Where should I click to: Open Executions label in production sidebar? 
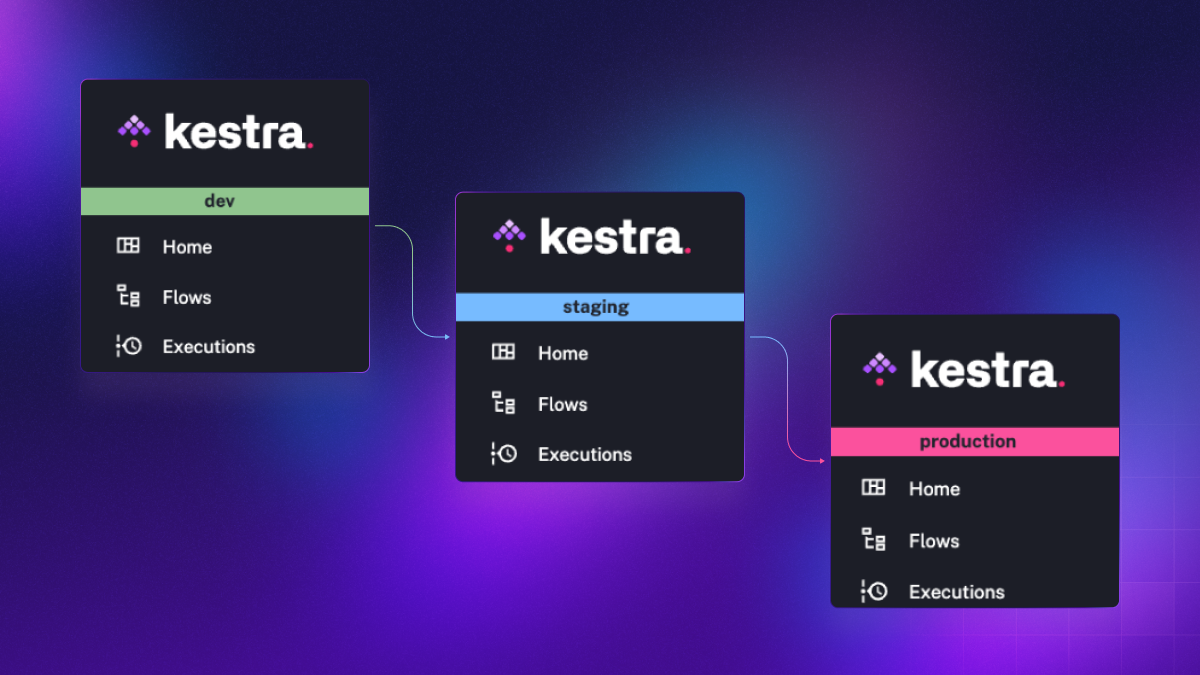[956, 592]
